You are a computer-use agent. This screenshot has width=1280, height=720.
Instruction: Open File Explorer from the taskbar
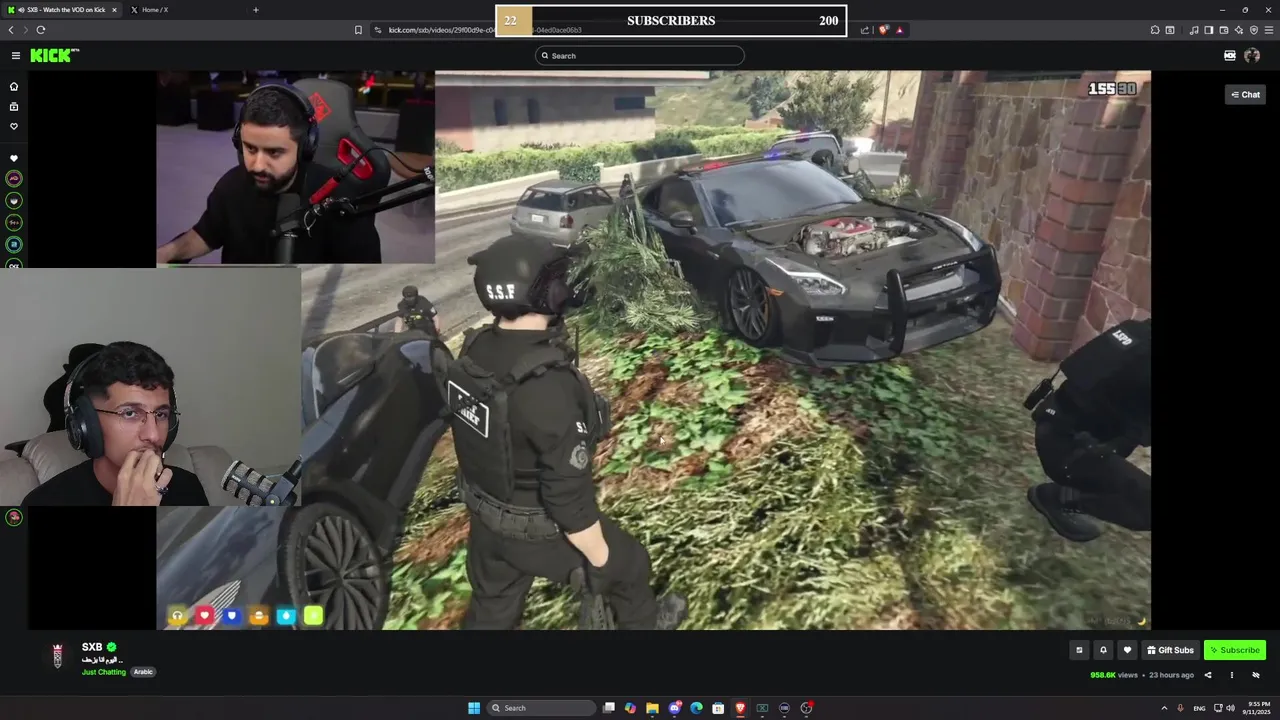point(652,708)
